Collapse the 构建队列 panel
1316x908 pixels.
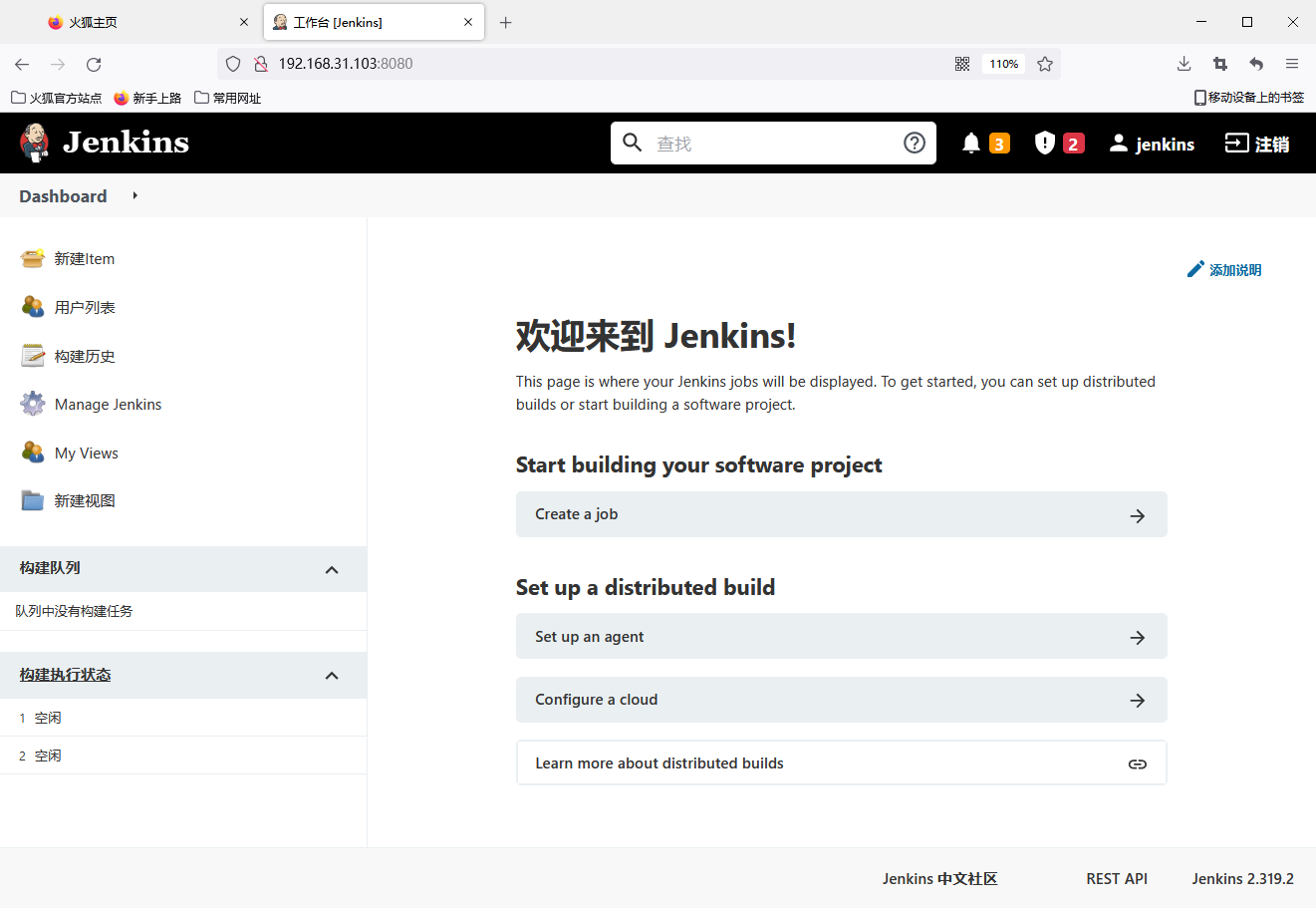tap(332, 570)
